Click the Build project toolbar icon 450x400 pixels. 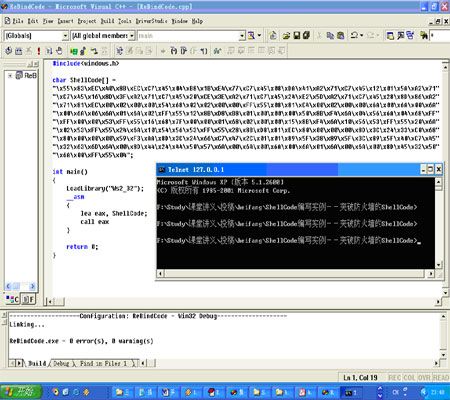pyautogui.click(x=19, y=51)
